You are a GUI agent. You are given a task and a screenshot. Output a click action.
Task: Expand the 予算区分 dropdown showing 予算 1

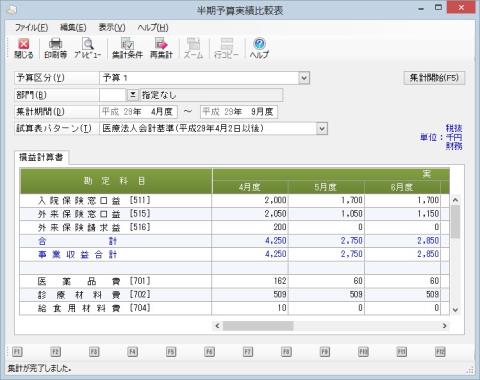click(304, 78)
